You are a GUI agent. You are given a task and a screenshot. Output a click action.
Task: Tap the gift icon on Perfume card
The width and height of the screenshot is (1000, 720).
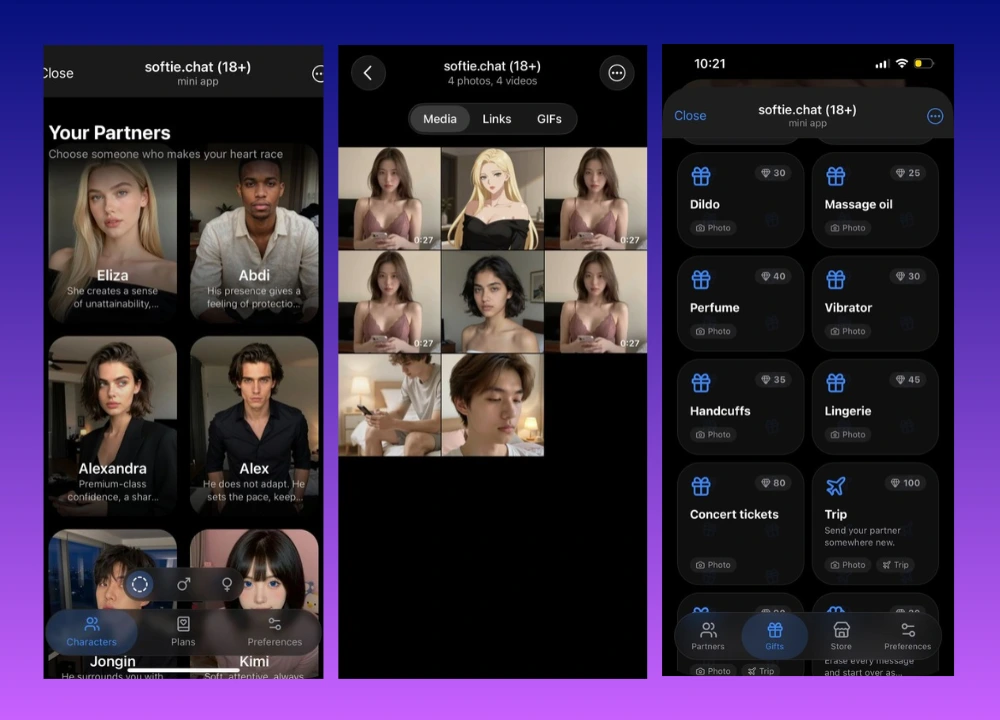click(x=701, y=279)
